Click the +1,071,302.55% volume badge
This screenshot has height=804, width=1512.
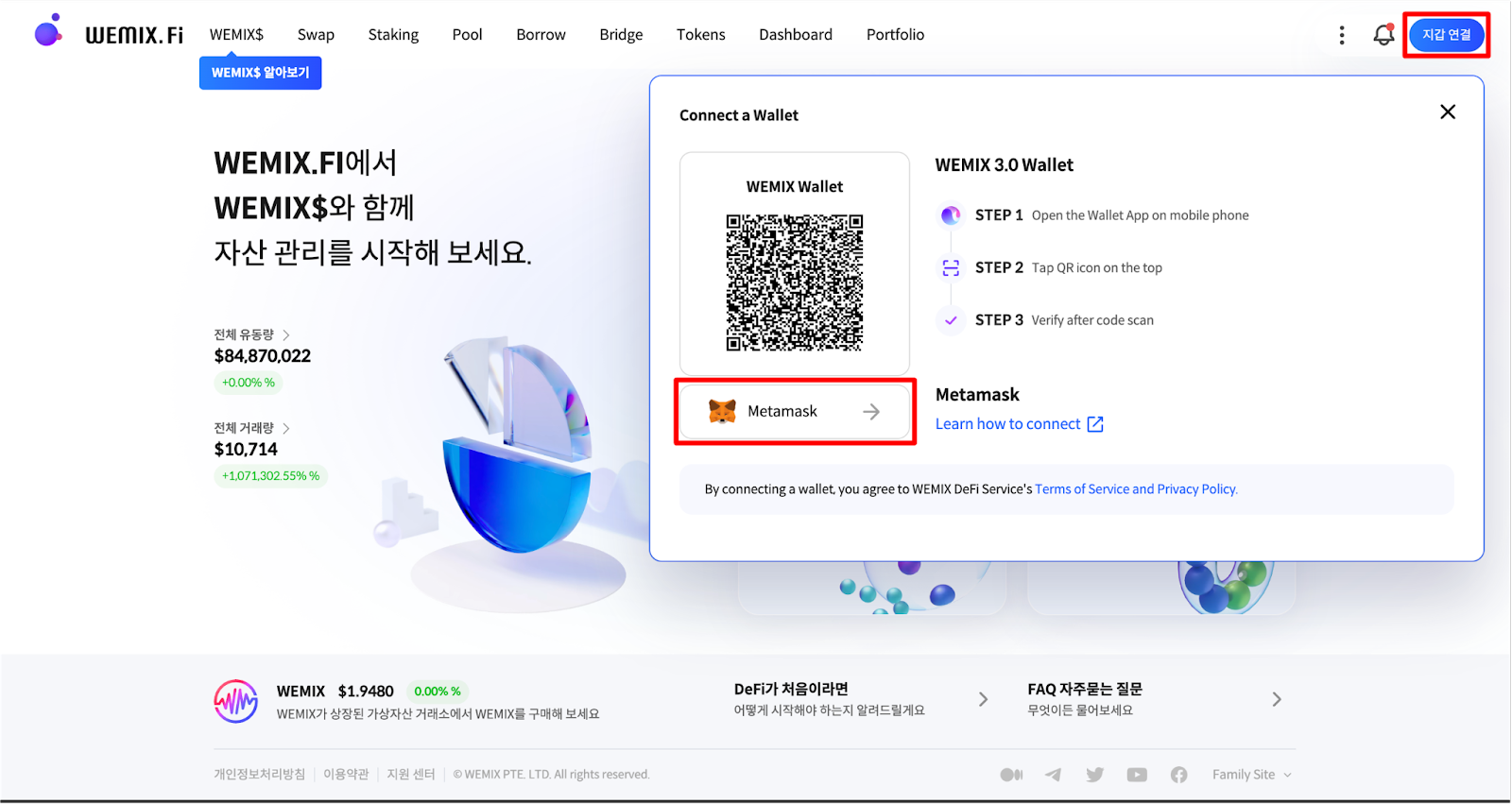coord(271,476)
